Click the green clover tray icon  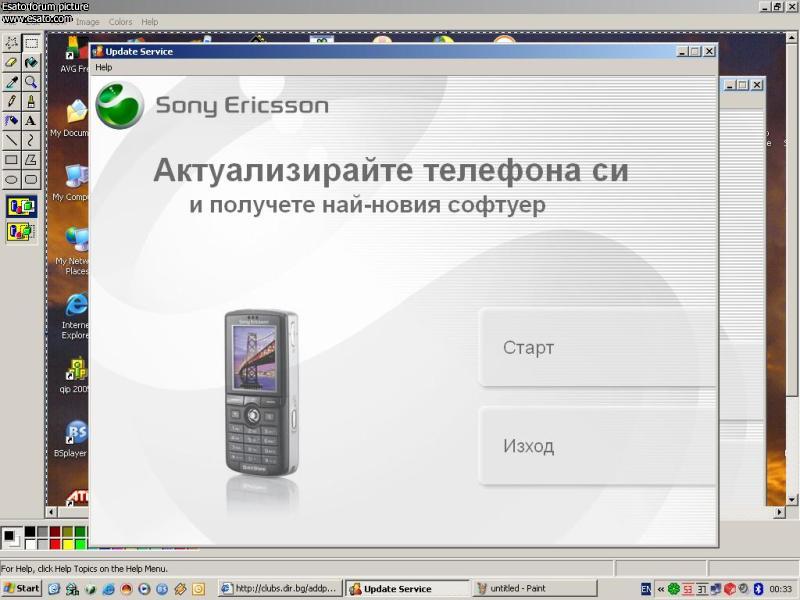[673, 589]
